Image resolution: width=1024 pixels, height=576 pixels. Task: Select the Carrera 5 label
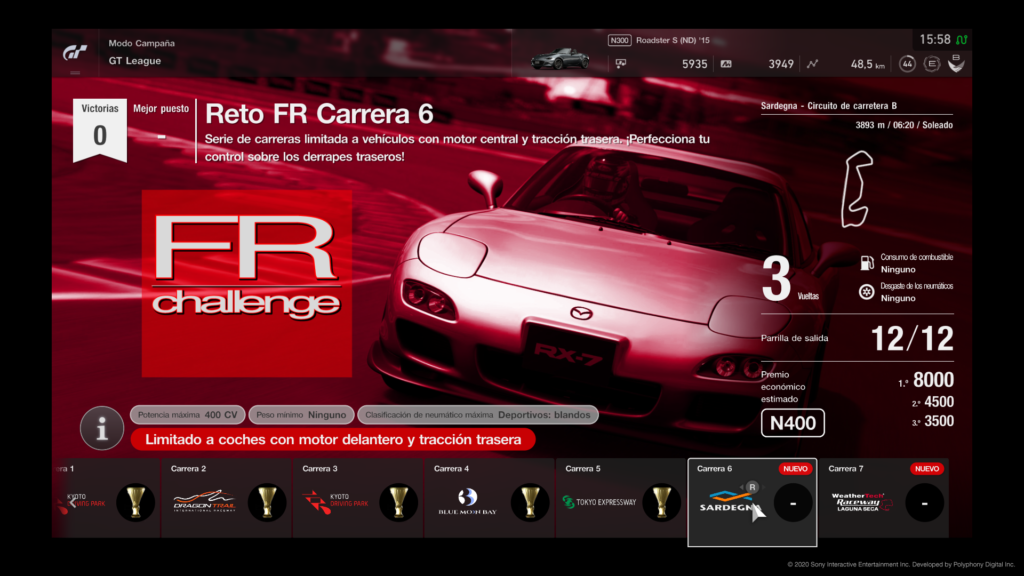tap(583, 469)
